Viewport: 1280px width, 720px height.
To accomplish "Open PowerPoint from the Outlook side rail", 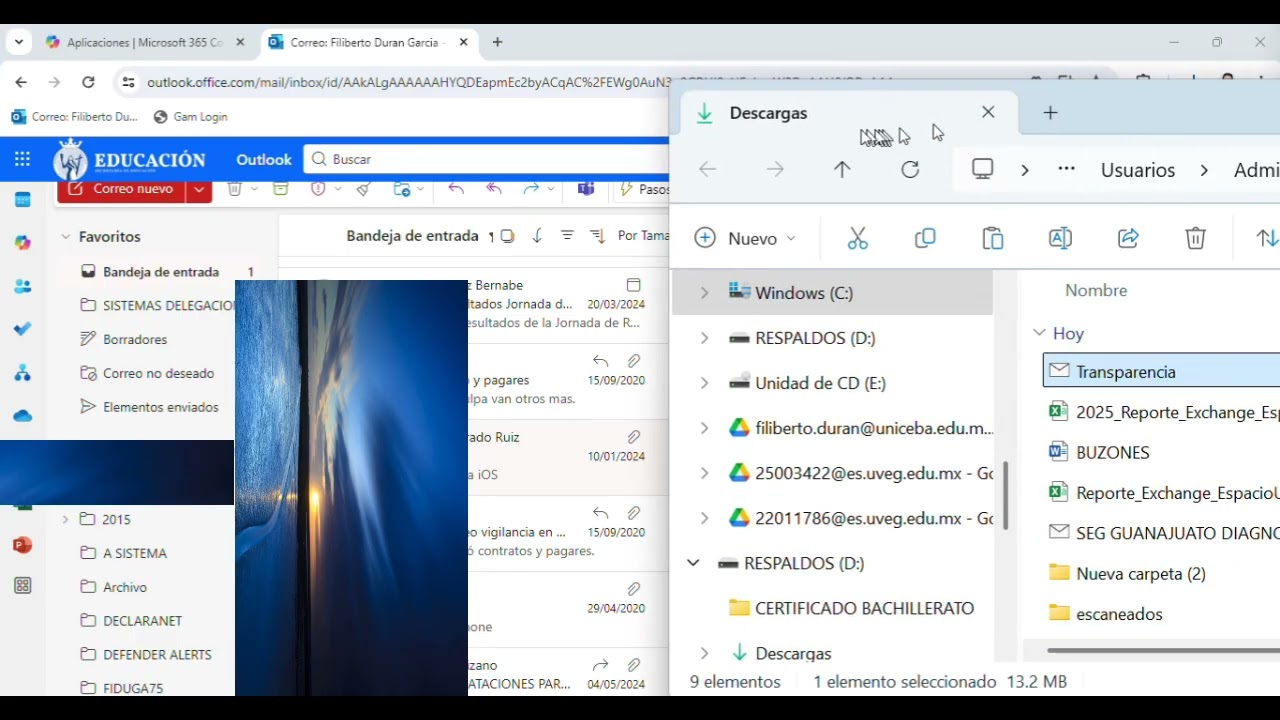I will pyautogui.click(x=22, y=545).
